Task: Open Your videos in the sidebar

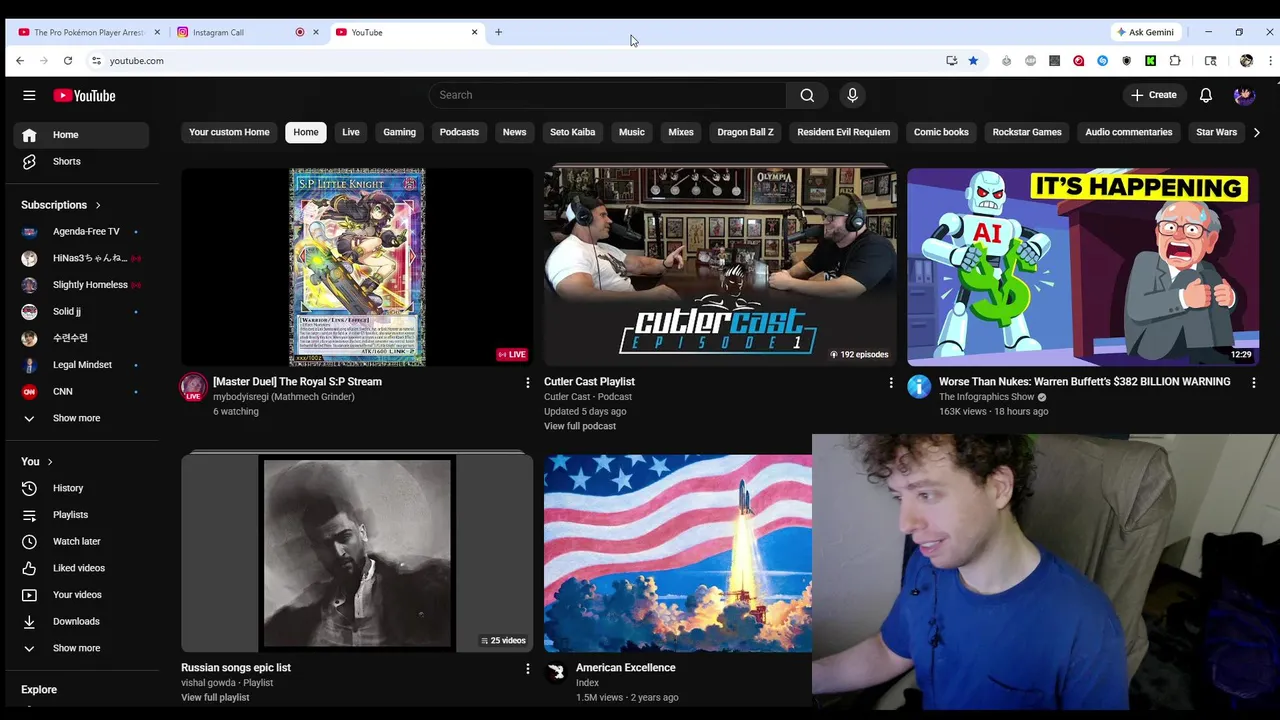Action: pyautogui.click(x=81, y=595)
